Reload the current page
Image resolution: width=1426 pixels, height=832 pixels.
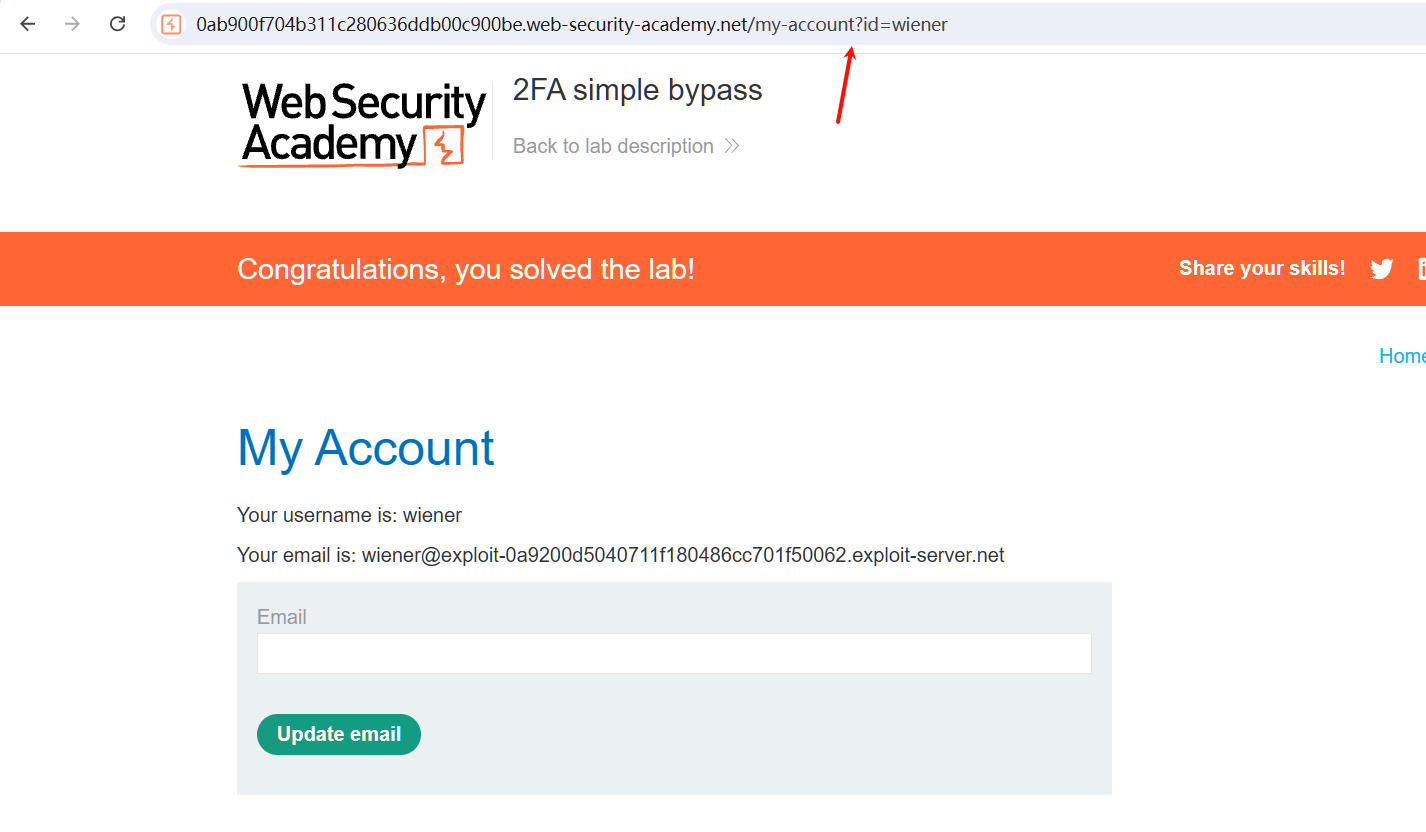click(117, 24)
